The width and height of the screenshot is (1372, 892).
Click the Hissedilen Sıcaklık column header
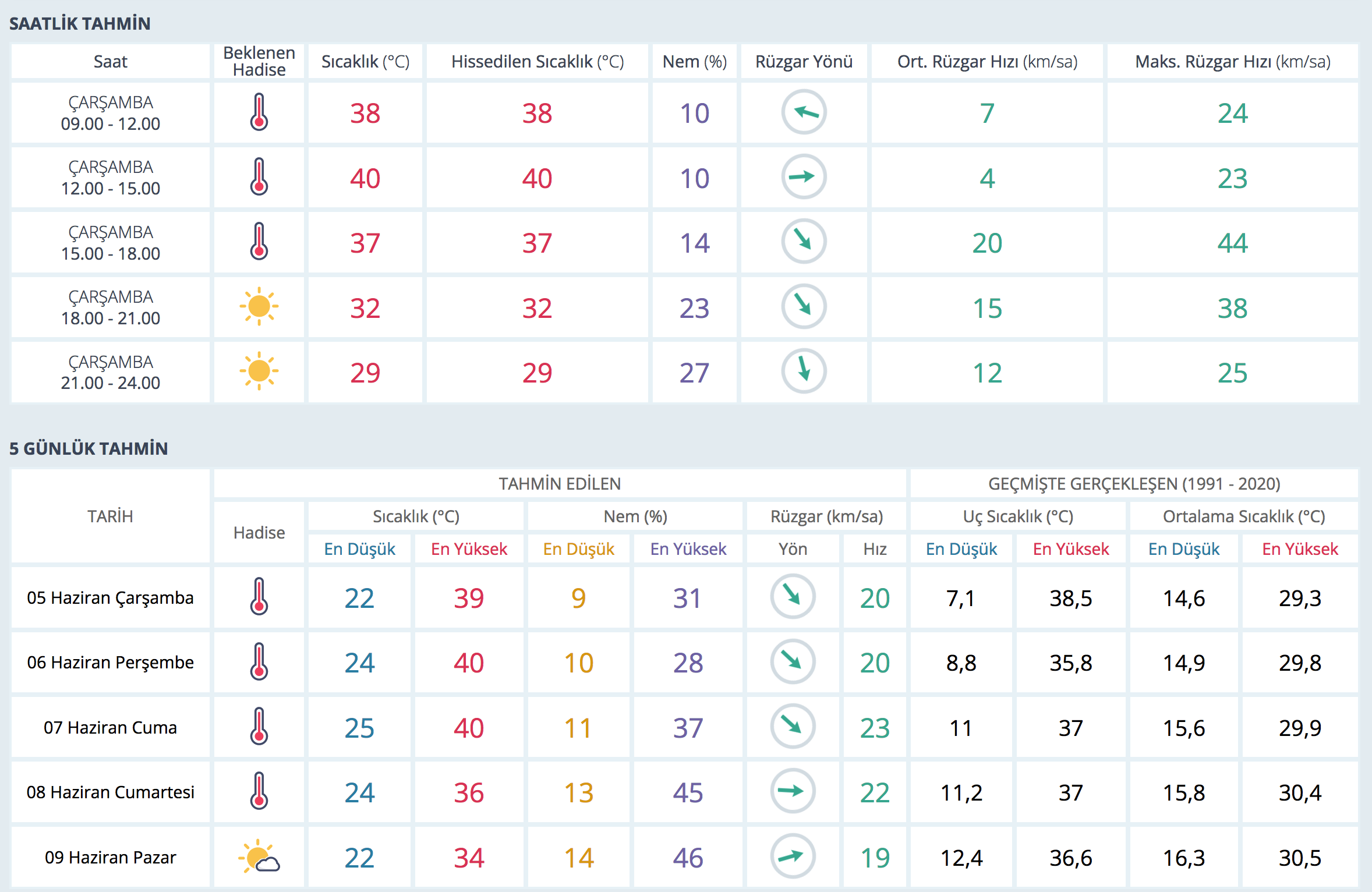[537, 62]
